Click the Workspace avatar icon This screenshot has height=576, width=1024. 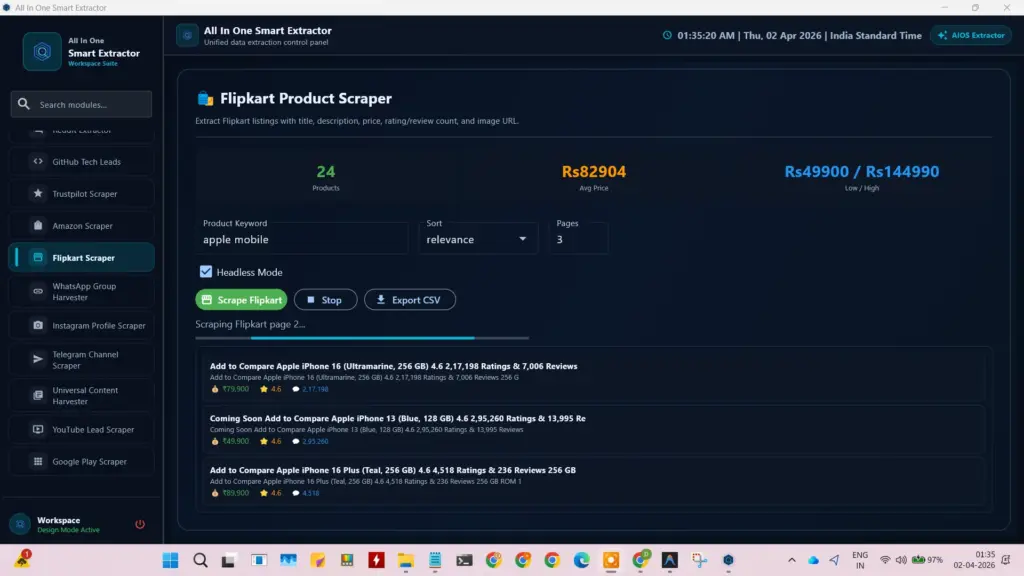20,524
